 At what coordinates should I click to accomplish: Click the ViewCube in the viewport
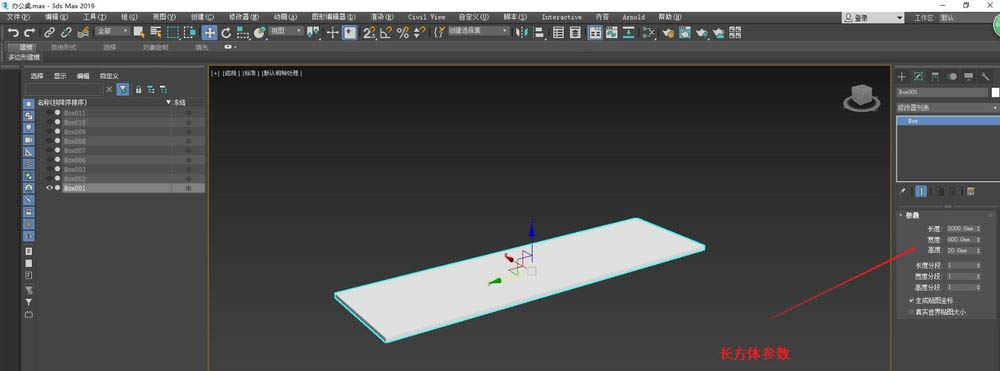[x=862, y=96]
